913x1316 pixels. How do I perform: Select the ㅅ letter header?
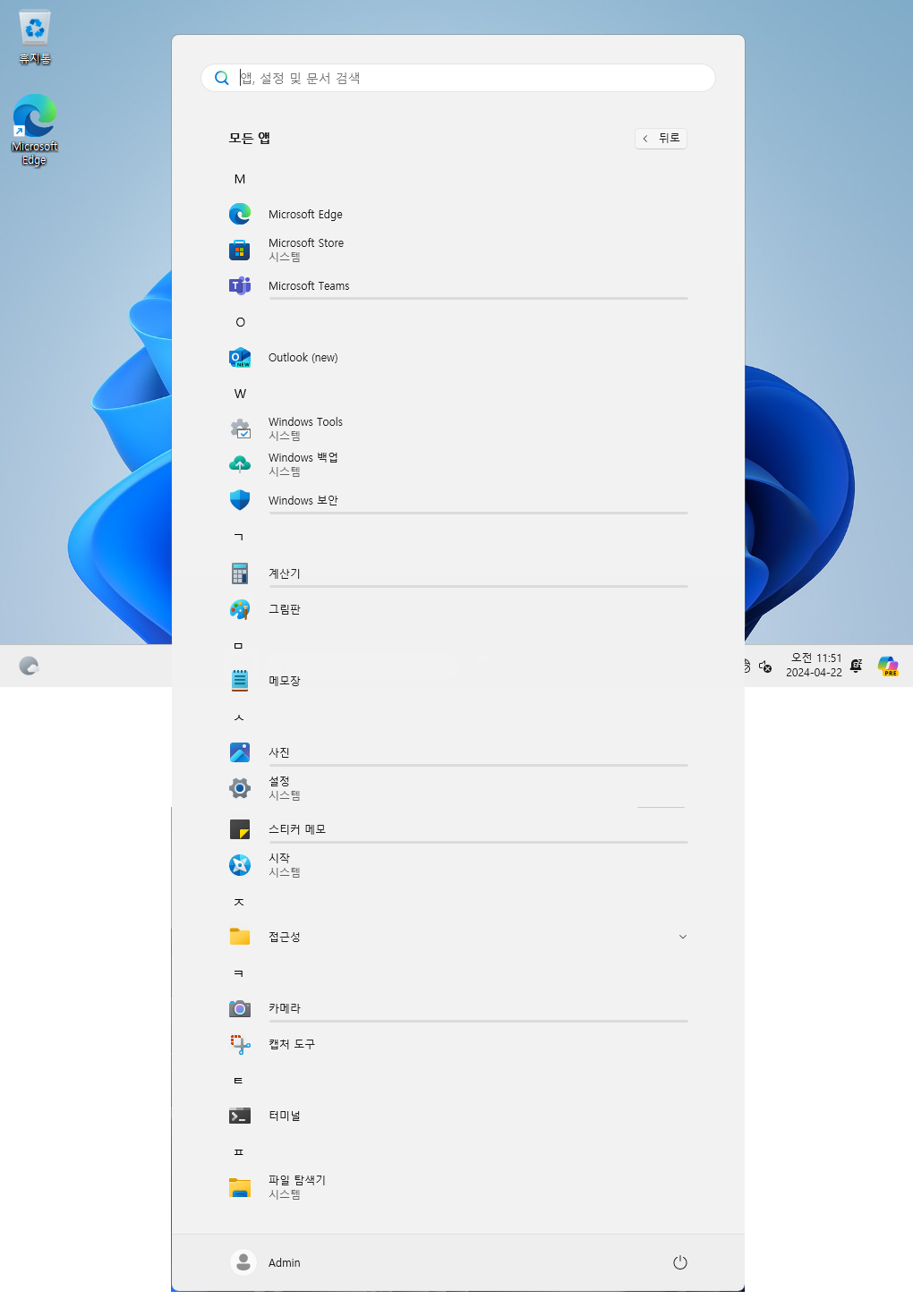239,717
